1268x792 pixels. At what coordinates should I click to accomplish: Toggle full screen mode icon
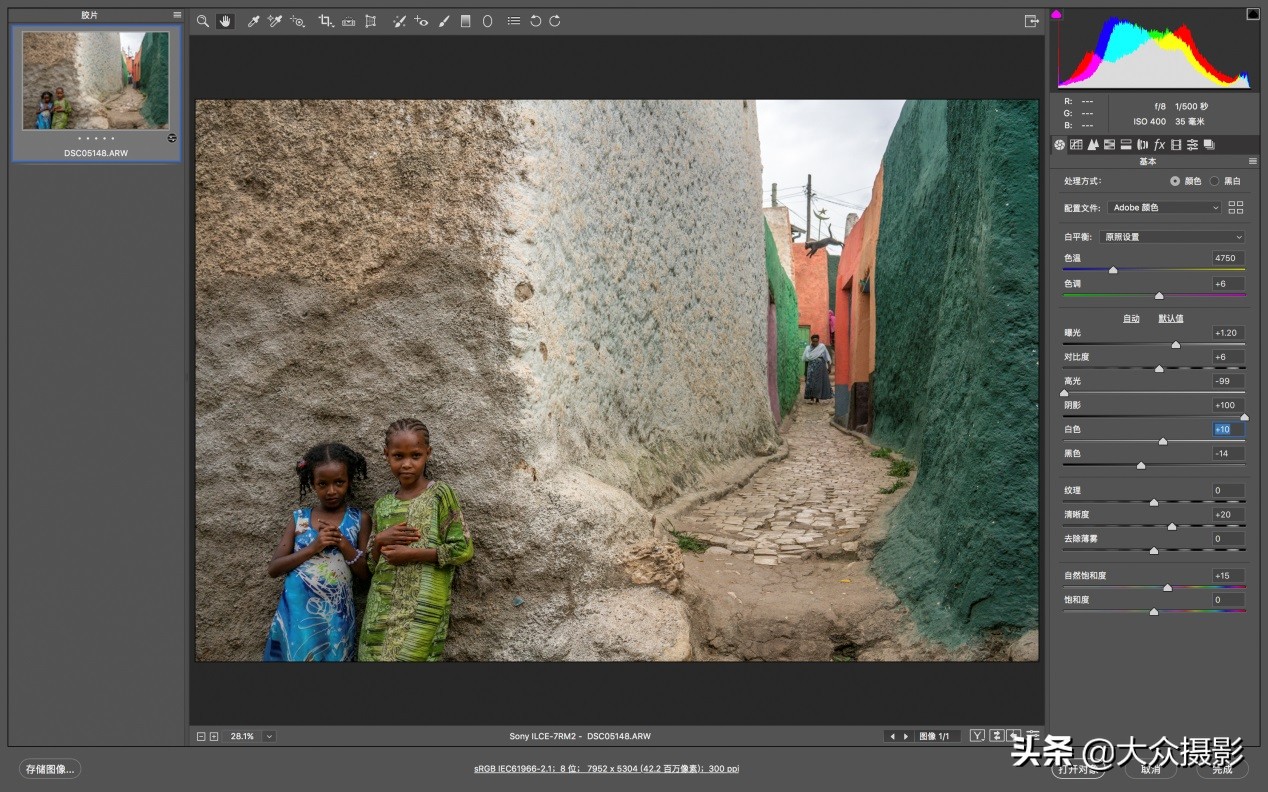(x=1031, y=21)
